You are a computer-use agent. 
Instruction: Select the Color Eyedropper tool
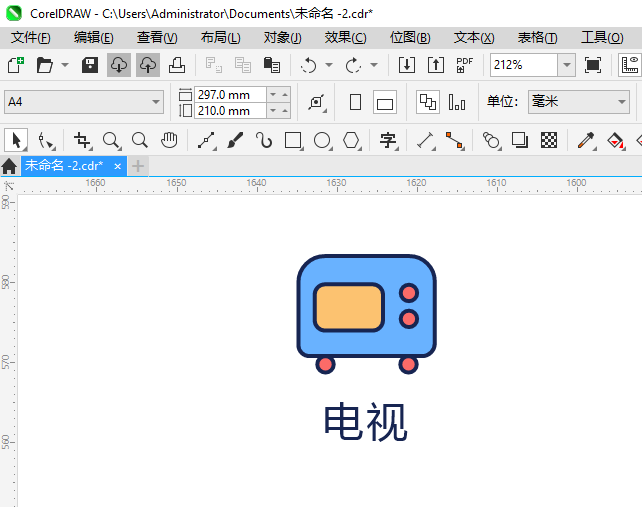click(587, 140)
